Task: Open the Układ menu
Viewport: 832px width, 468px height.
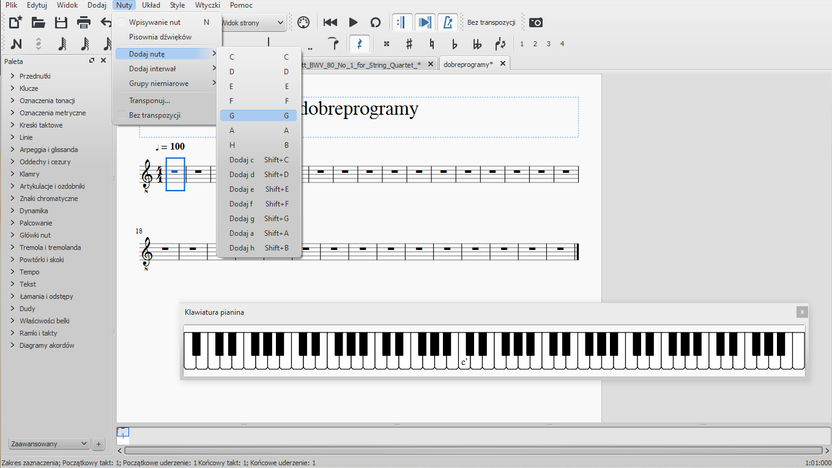Action: (x=151, y=5)
